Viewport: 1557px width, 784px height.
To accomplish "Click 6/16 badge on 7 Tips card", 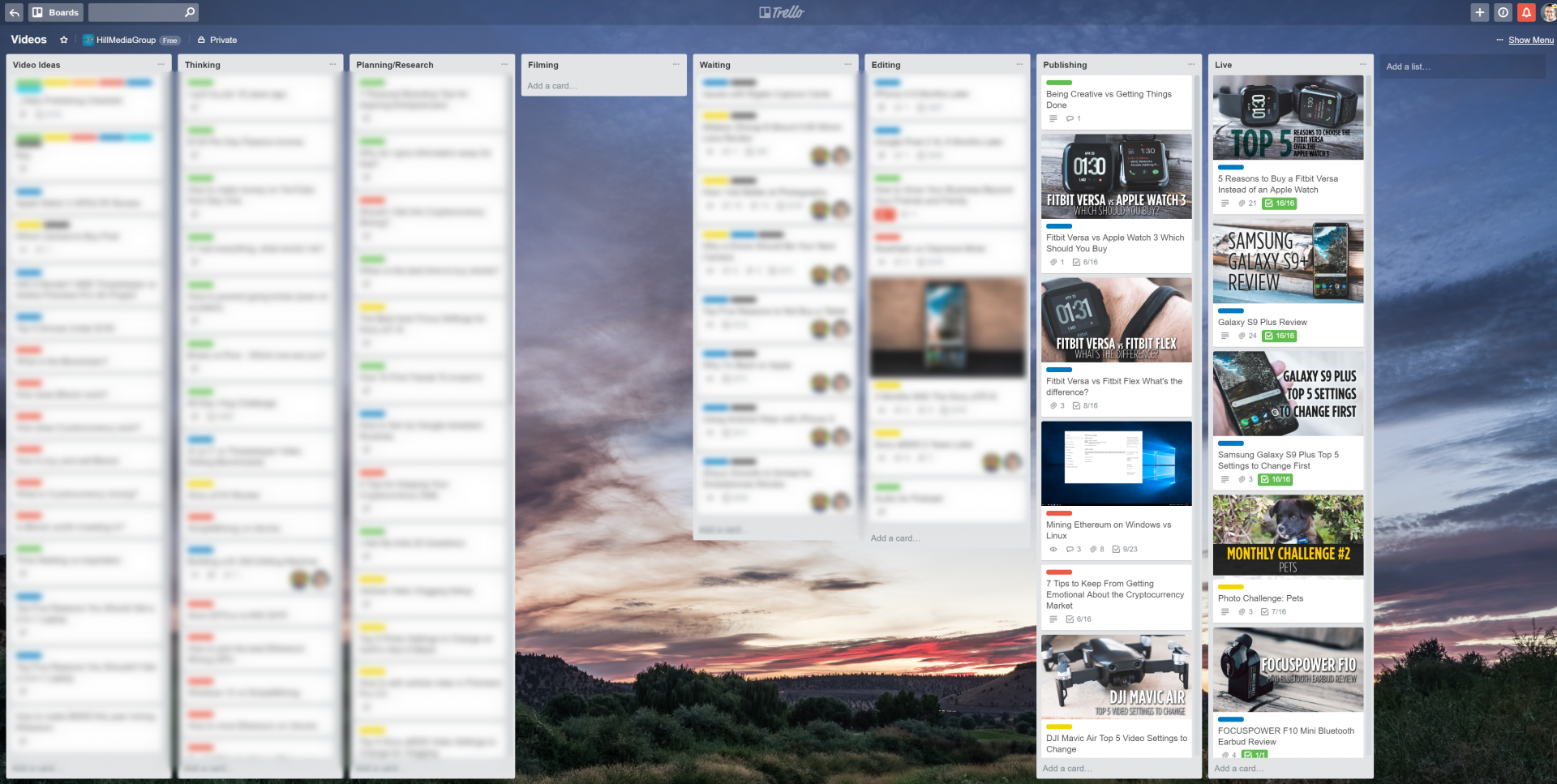I will click(x=1079, y=619).
